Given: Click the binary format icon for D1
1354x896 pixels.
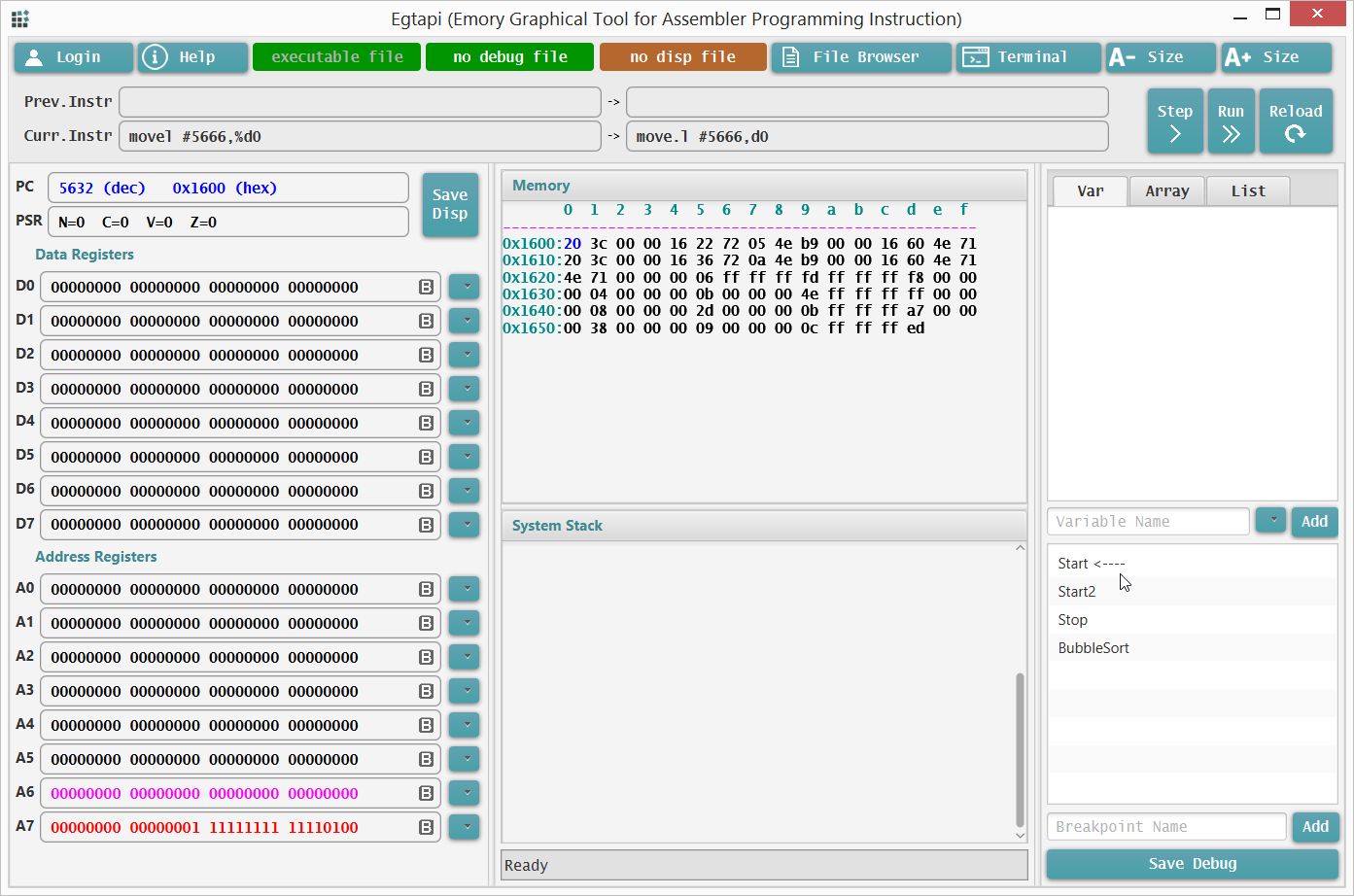Looking at the screenshot, I should pyautogui.click(x=426, y=321).
